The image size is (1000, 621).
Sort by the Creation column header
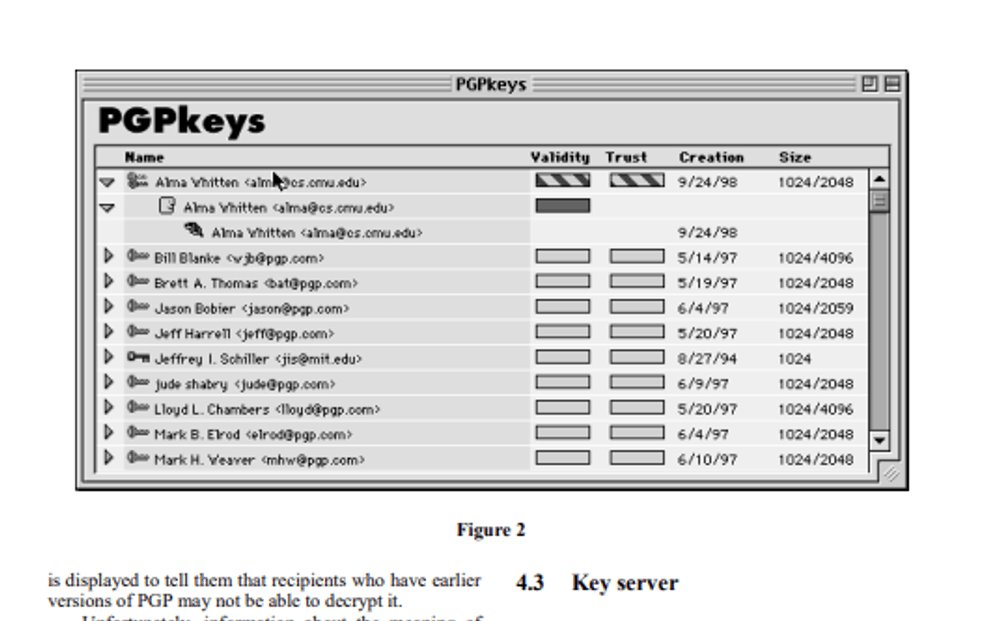pyautogui.click(x=711, y=157)
